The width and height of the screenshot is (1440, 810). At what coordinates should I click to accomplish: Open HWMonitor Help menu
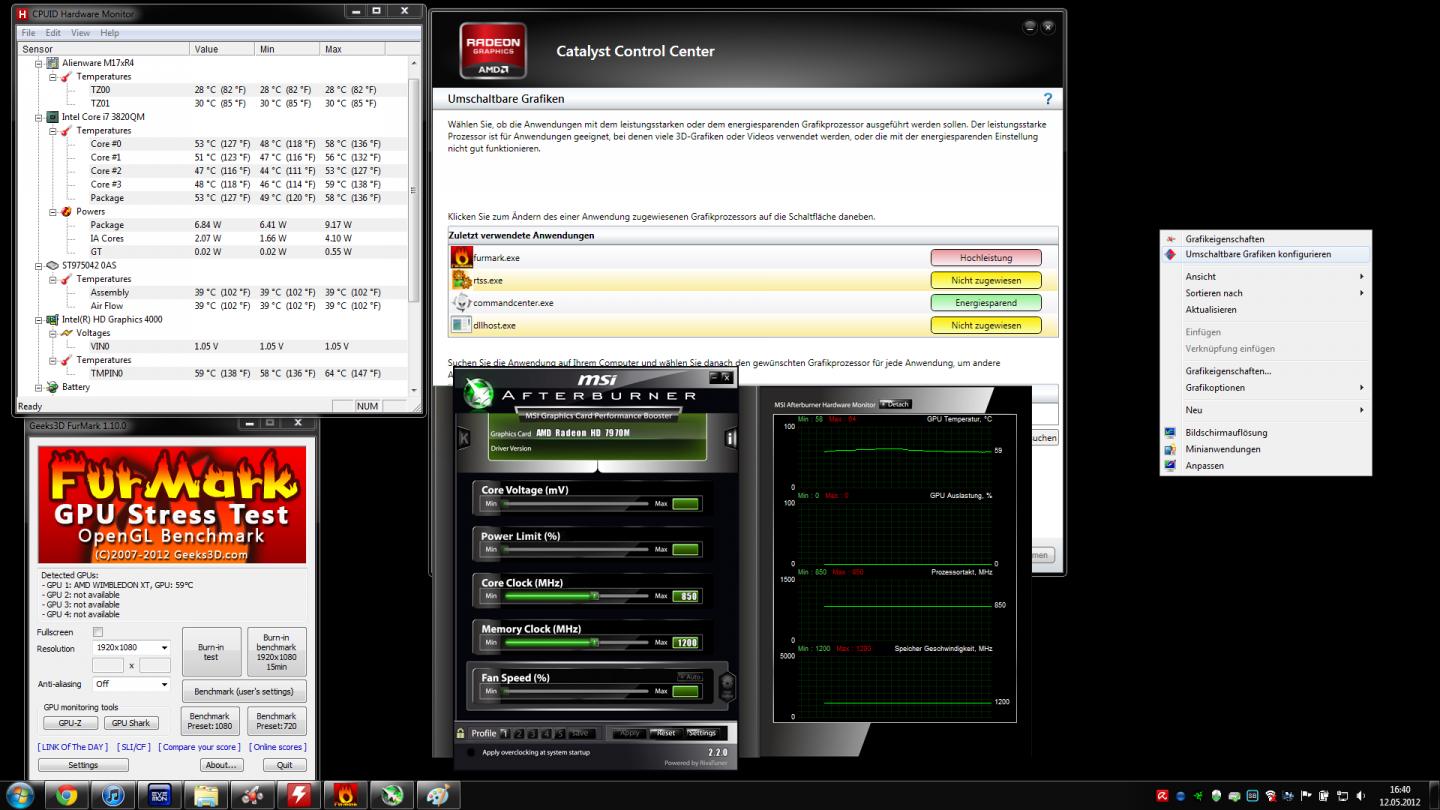(109, 33)
